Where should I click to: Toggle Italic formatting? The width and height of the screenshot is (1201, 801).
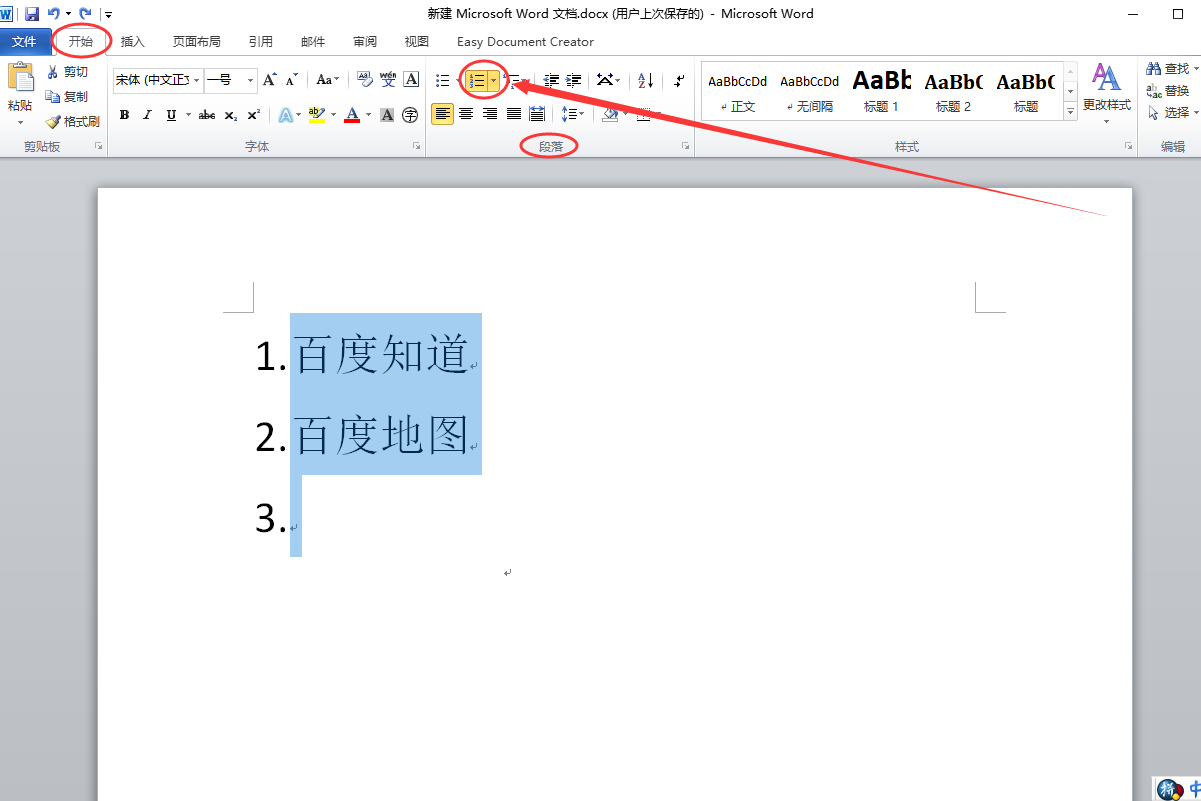pos(147,115)
